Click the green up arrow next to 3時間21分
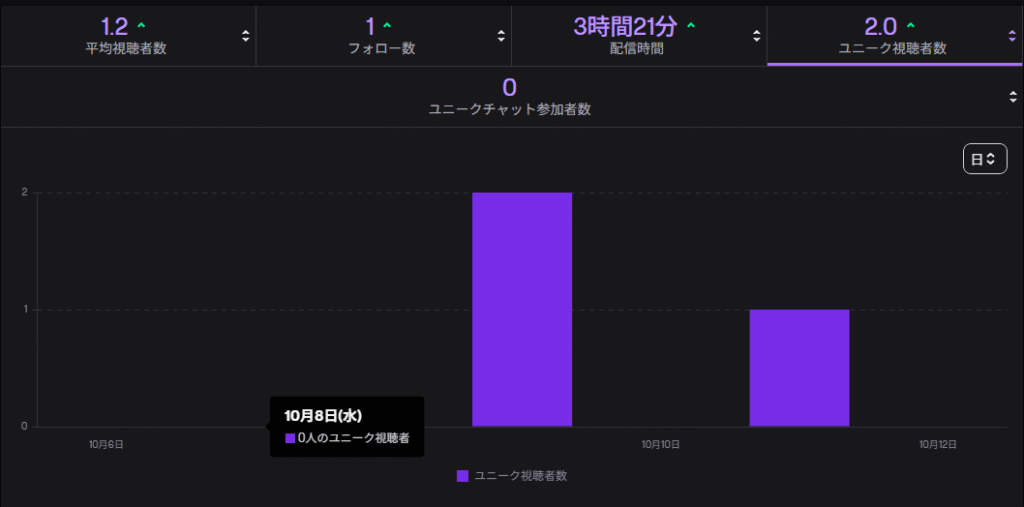The width and height of the screenshot is (1024, 507). click(x=691, y=25)
